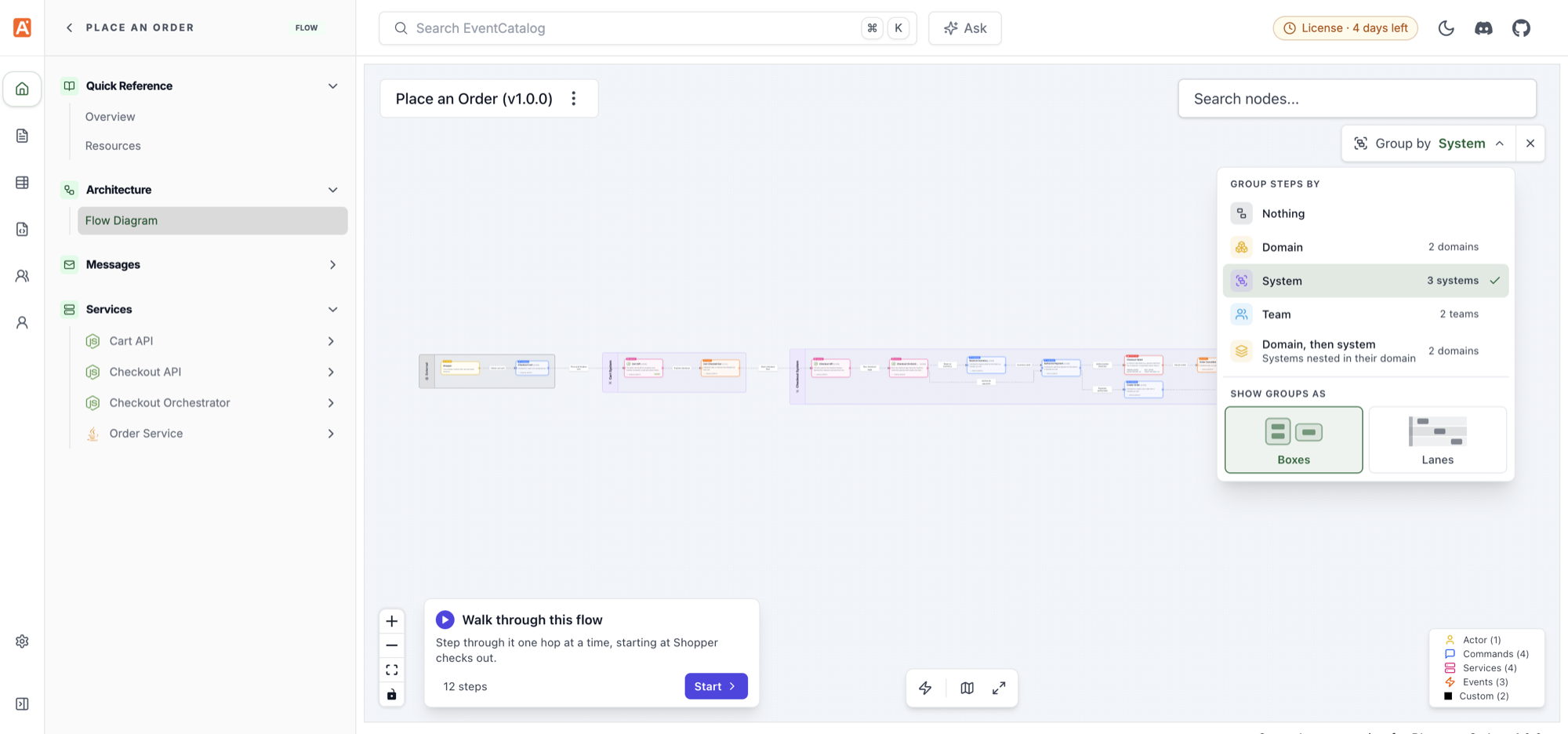Expand the diagram to fullscreen
Screen dimensions: 1568x734
coord(999,688)
